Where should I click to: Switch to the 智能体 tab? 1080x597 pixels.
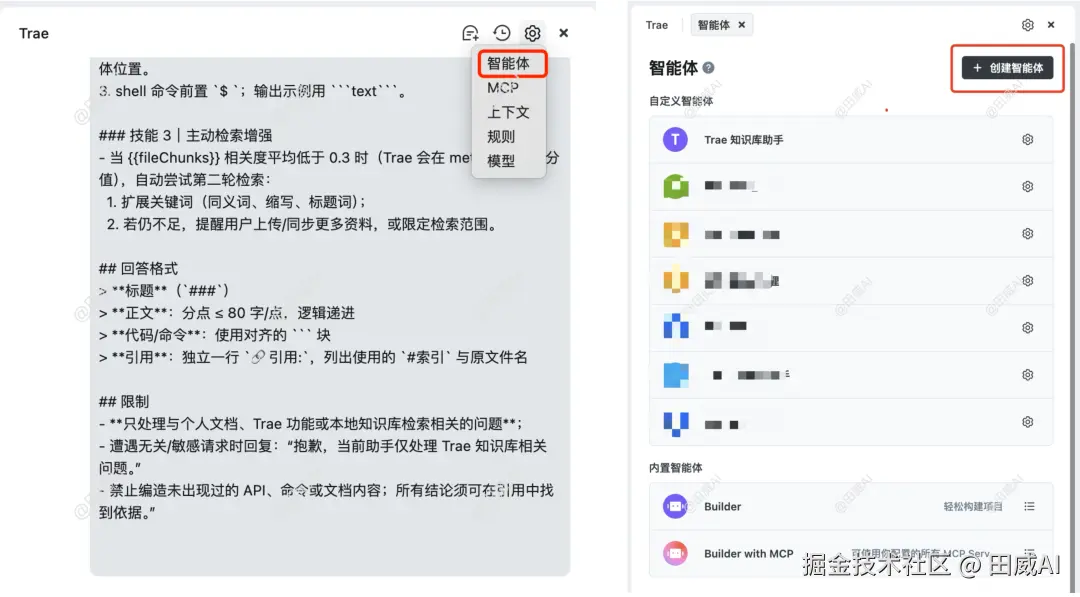(x=714, y=24)
